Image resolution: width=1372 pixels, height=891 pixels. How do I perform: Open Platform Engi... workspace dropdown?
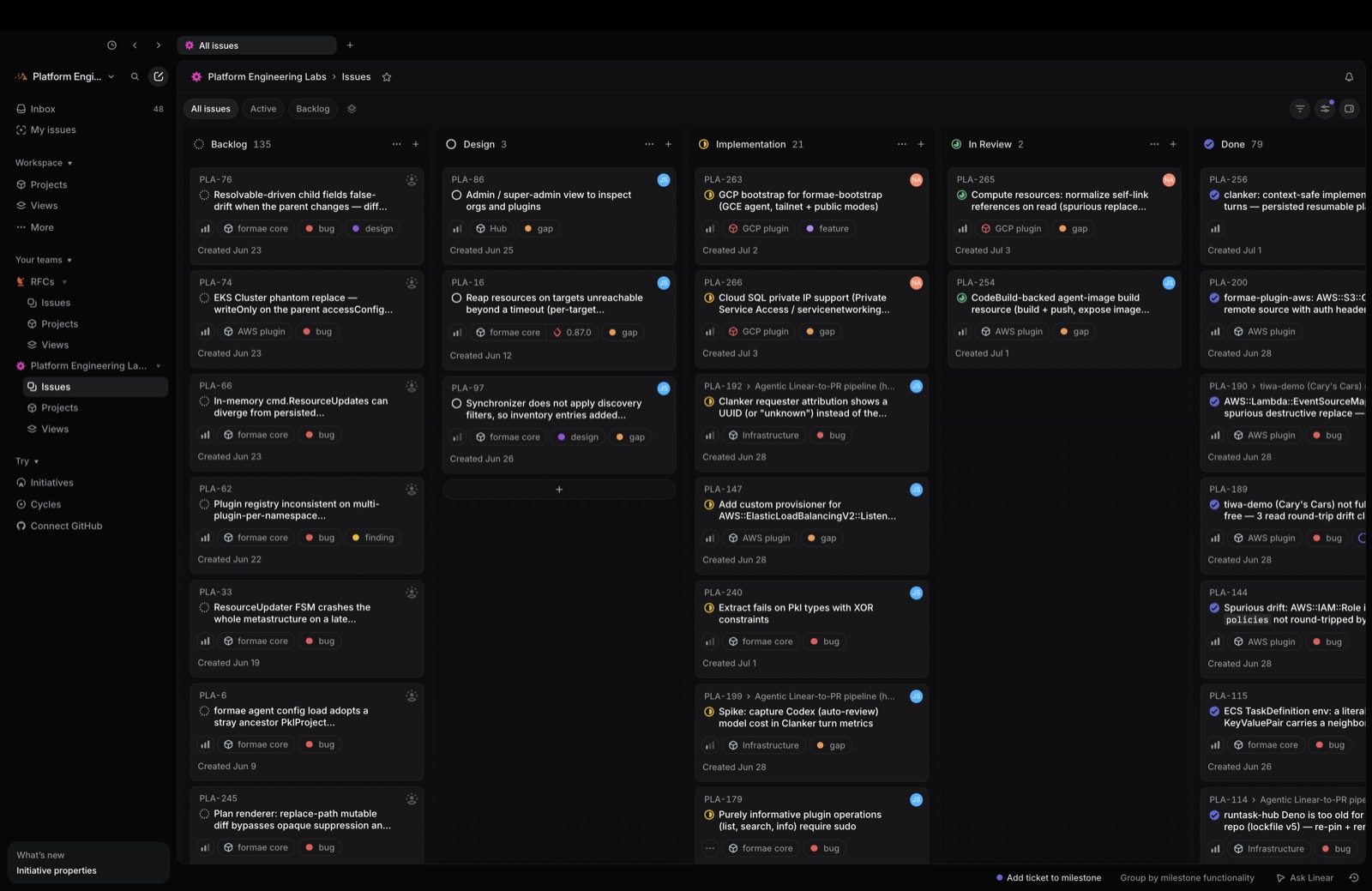[x=65, y=76]
